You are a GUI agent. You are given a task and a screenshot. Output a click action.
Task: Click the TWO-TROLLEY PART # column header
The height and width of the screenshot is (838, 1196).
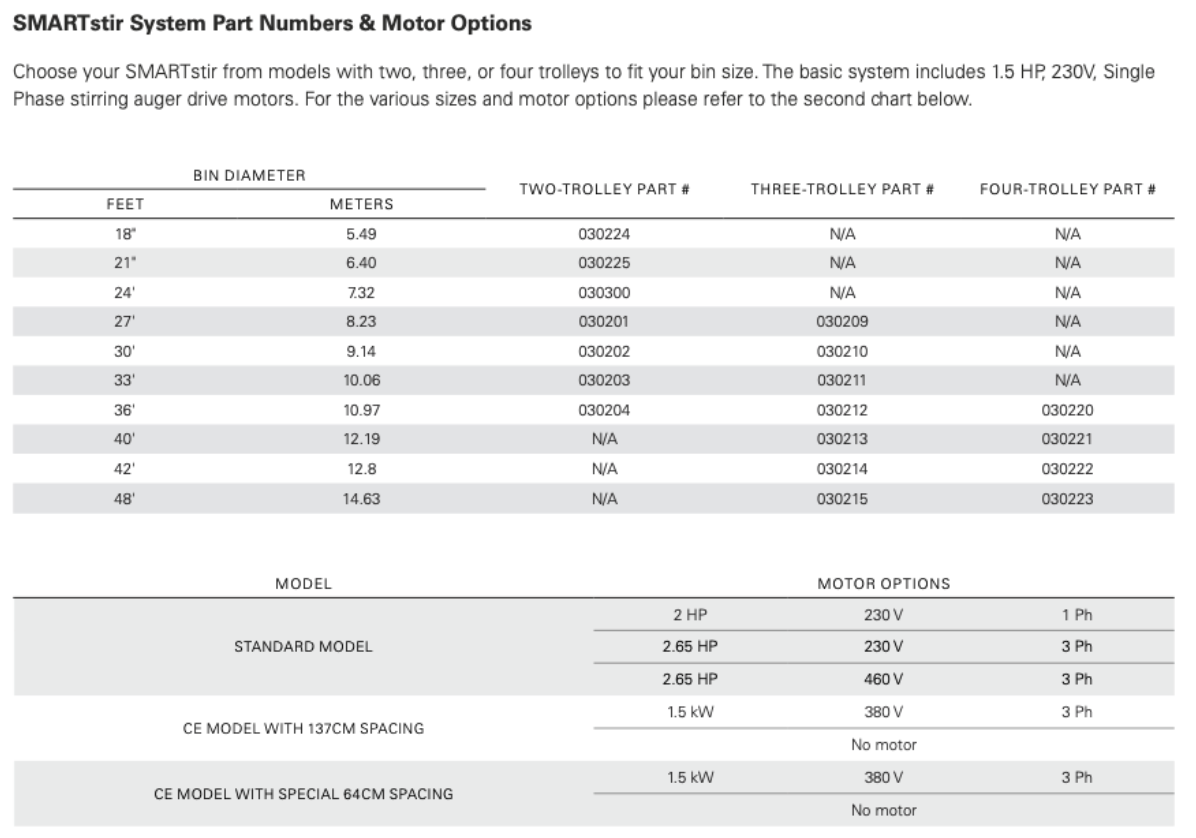click(604, 189)
